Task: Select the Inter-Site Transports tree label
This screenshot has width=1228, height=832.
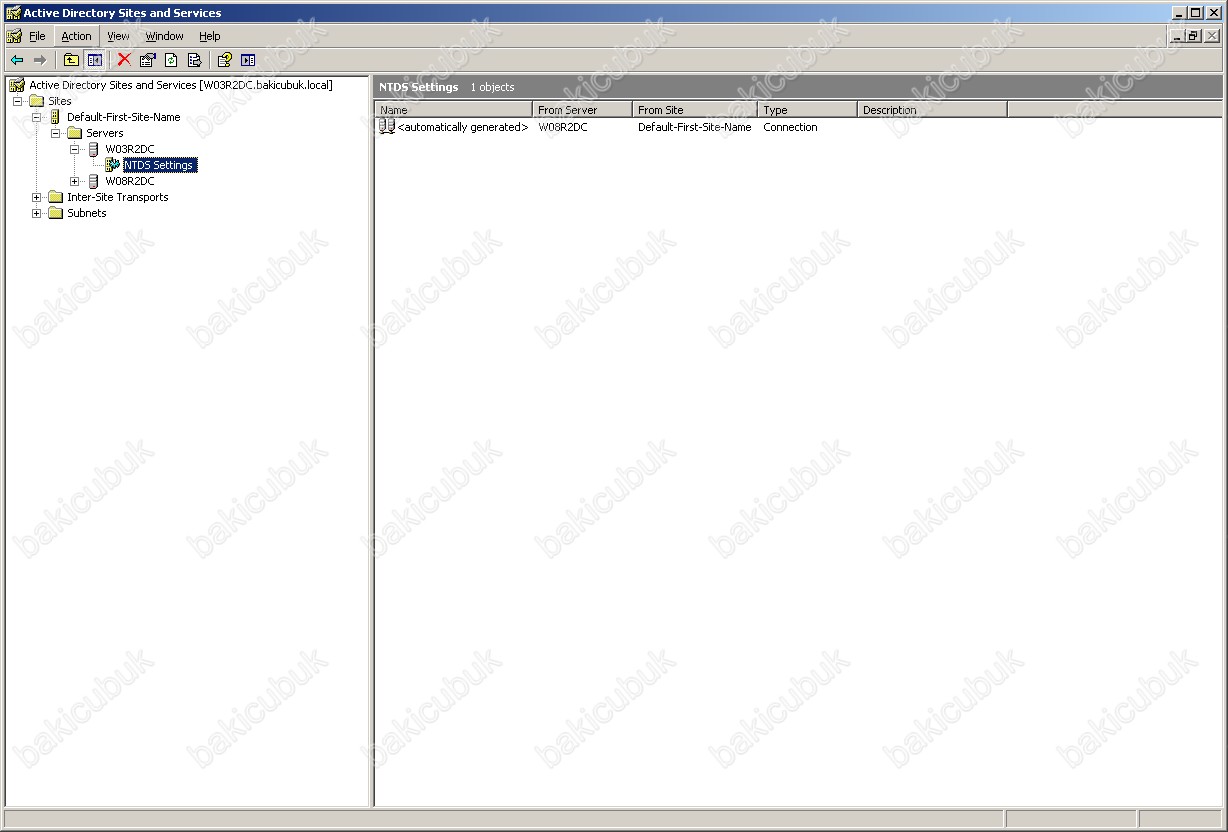Action: pos(118,197)
